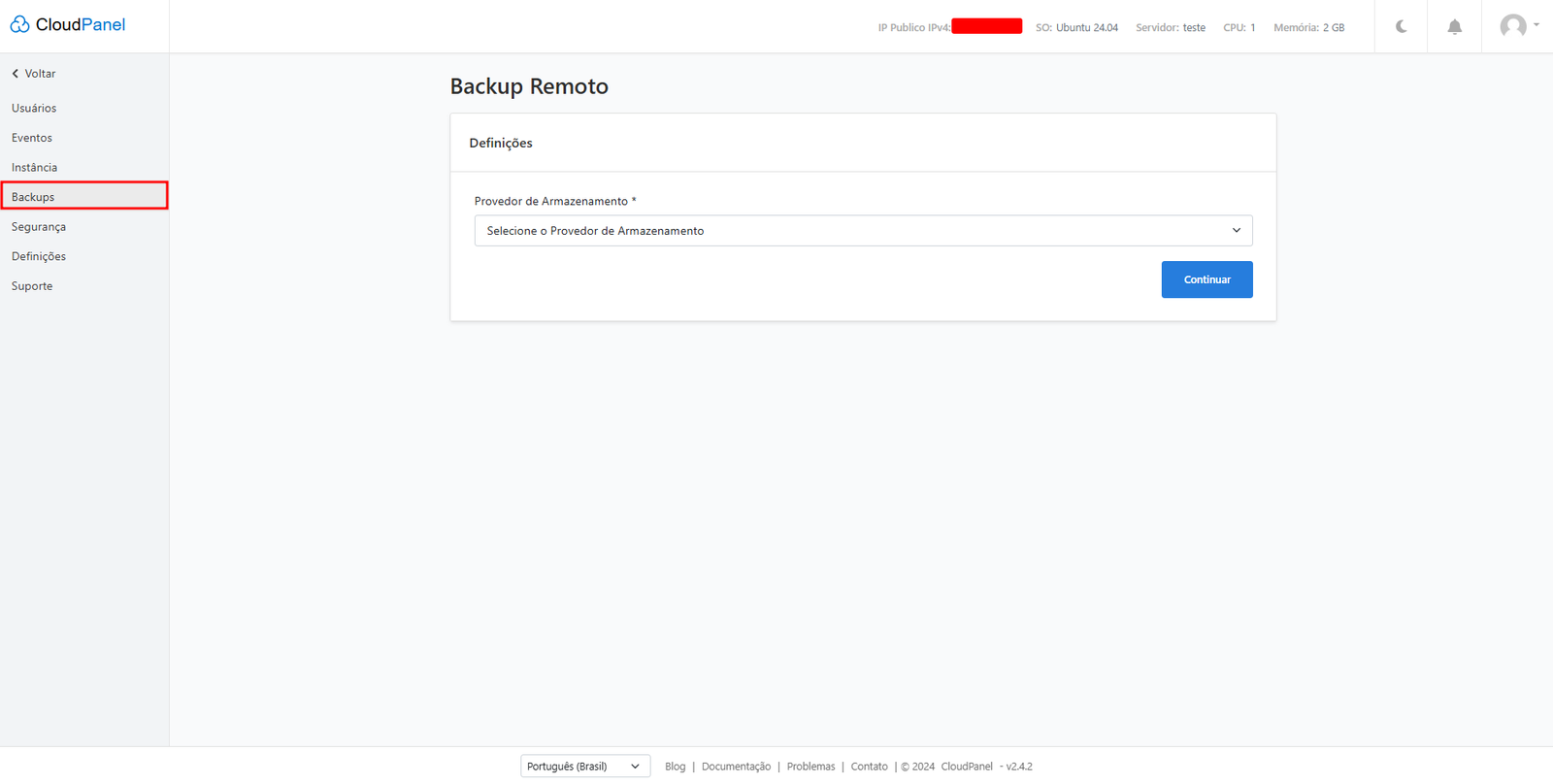Open the Documentação footer link
Image resolution: width=1553 pixels, height=784 pixels.
(736, 767)
